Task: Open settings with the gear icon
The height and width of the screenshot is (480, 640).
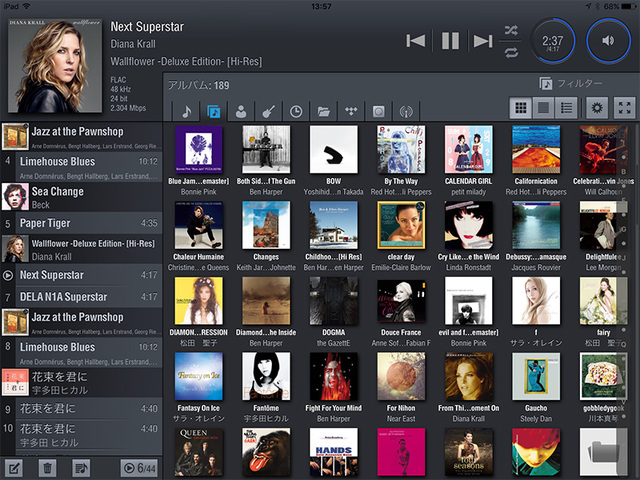Action: 597,108
